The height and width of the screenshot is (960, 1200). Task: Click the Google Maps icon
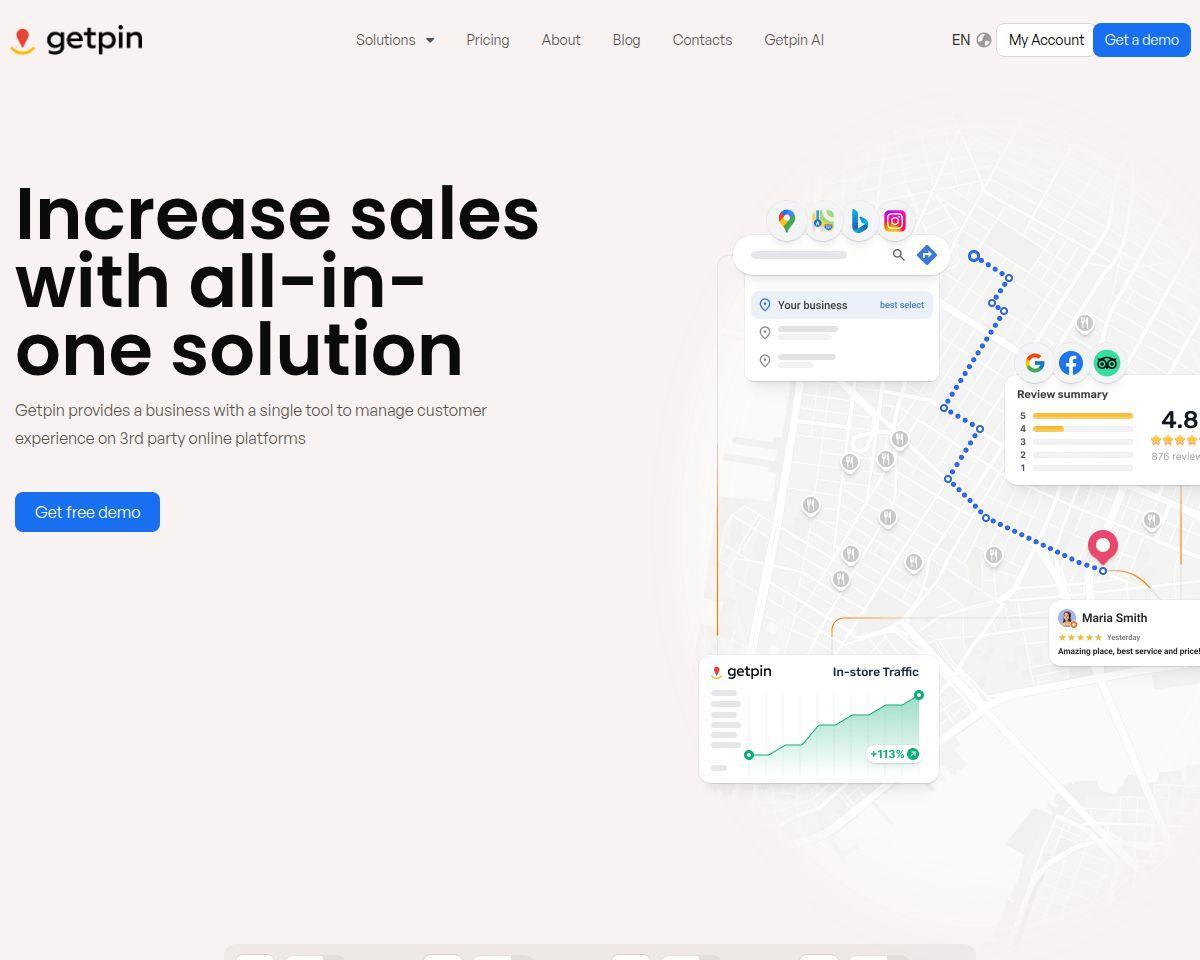point(787,221)
